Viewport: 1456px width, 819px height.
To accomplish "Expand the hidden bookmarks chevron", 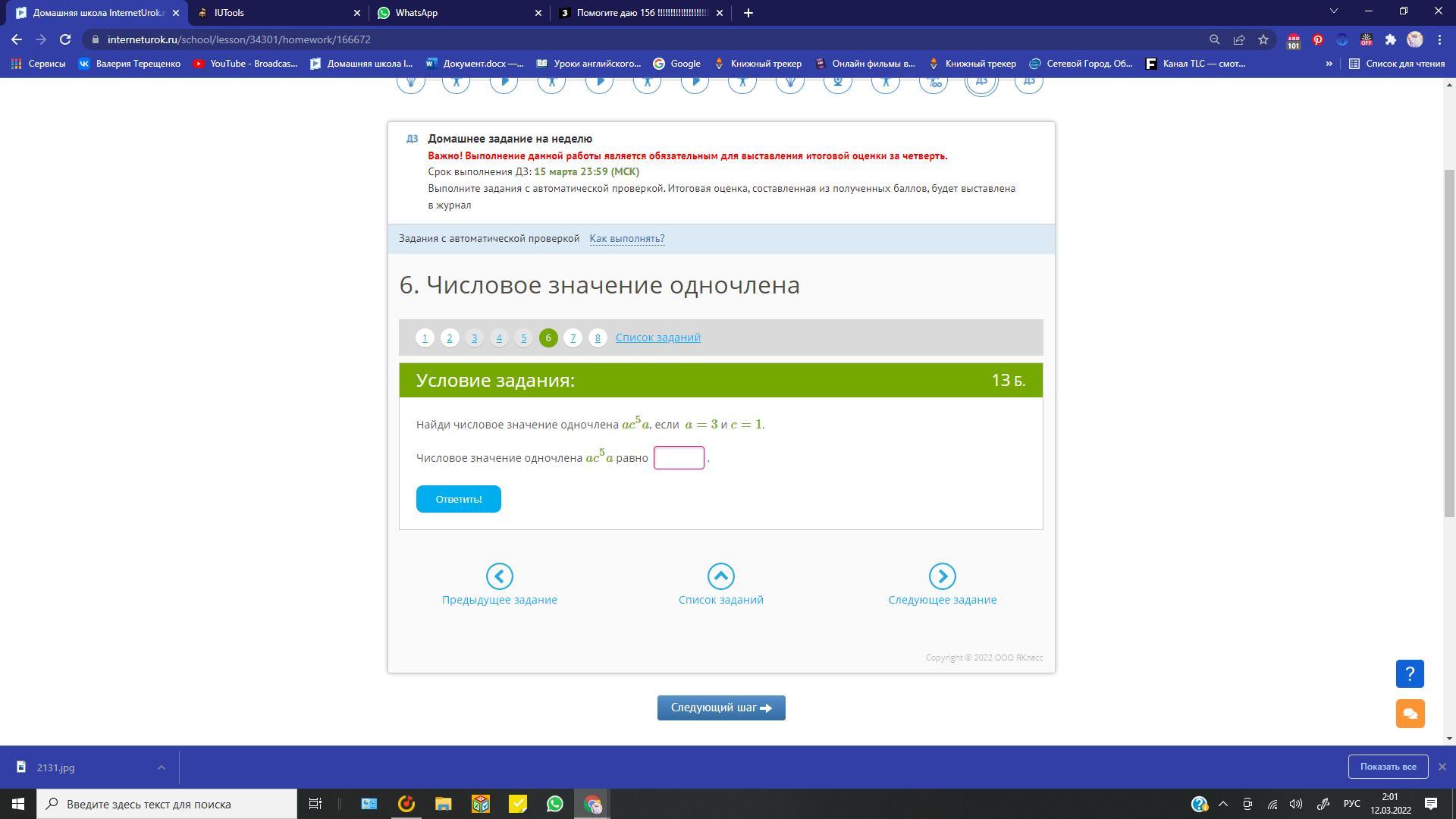I will coord(1329,64).
